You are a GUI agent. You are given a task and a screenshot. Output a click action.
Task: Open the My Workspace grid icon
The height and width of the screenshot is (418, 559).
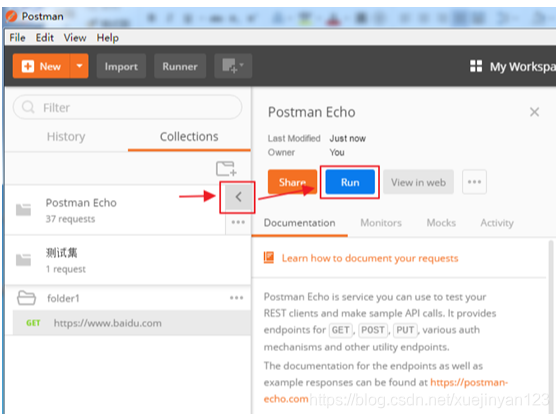click(x=476, y=66)
